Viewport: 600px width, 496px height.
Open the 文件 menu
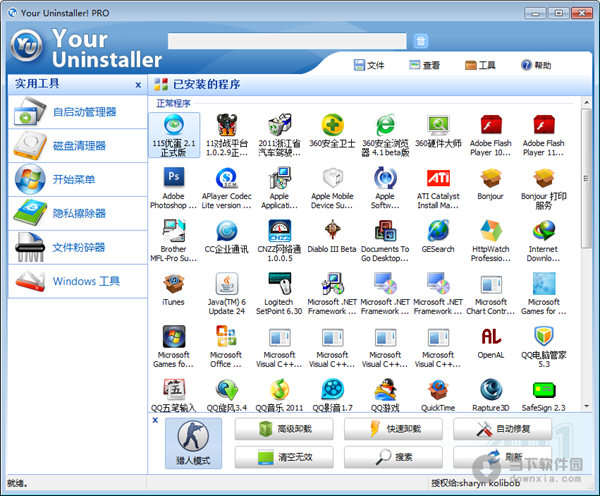click(369, 65)
